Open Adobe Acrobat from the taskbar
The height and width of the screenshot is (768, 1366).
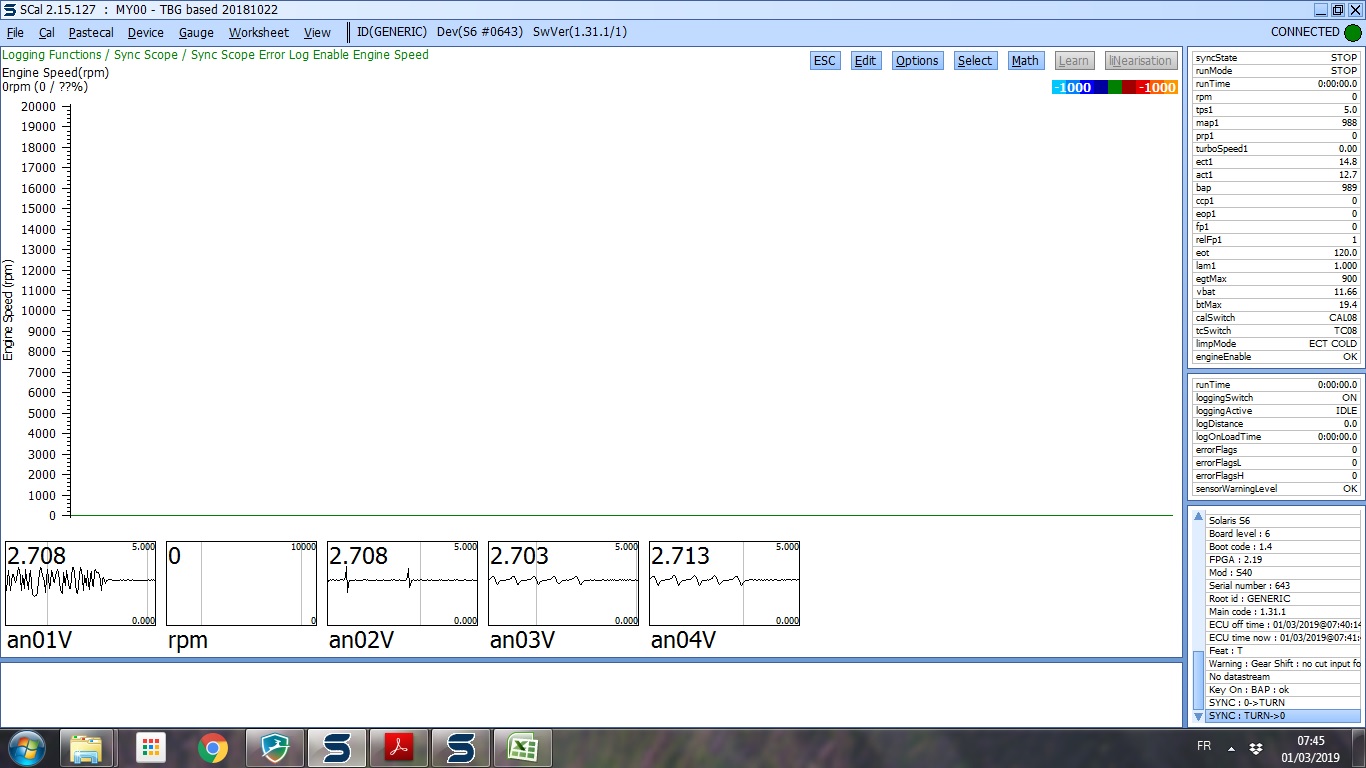398,748
